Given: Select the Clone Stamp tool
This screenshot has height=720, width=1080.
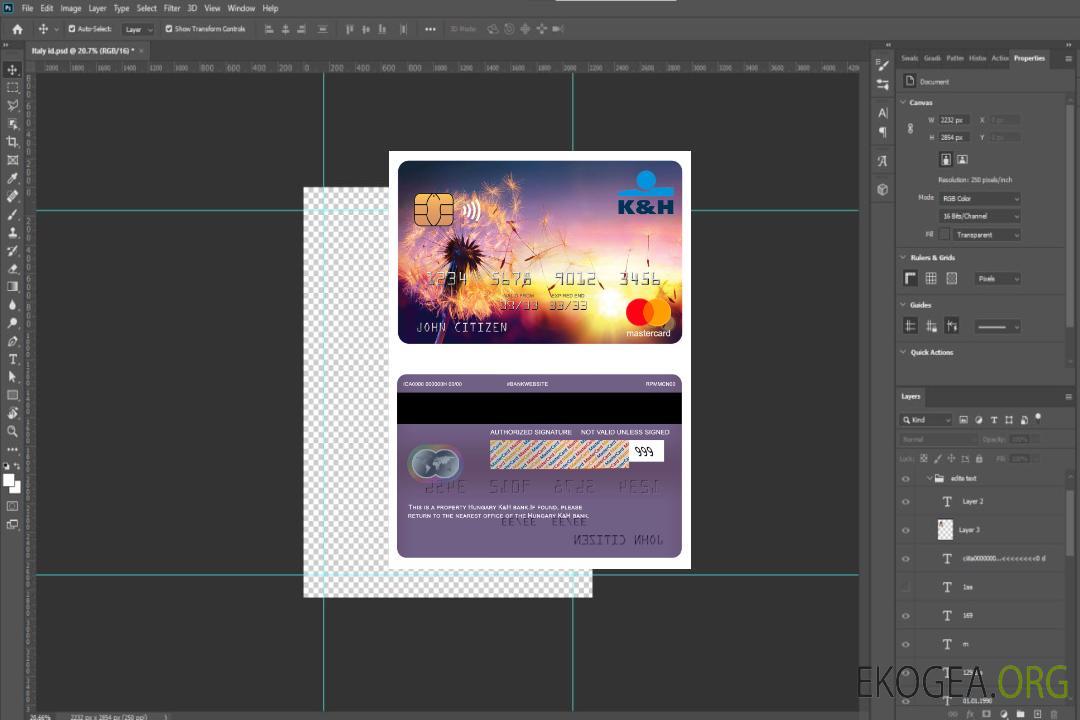Looking at the screenshot, I should [x=12, y=233].
